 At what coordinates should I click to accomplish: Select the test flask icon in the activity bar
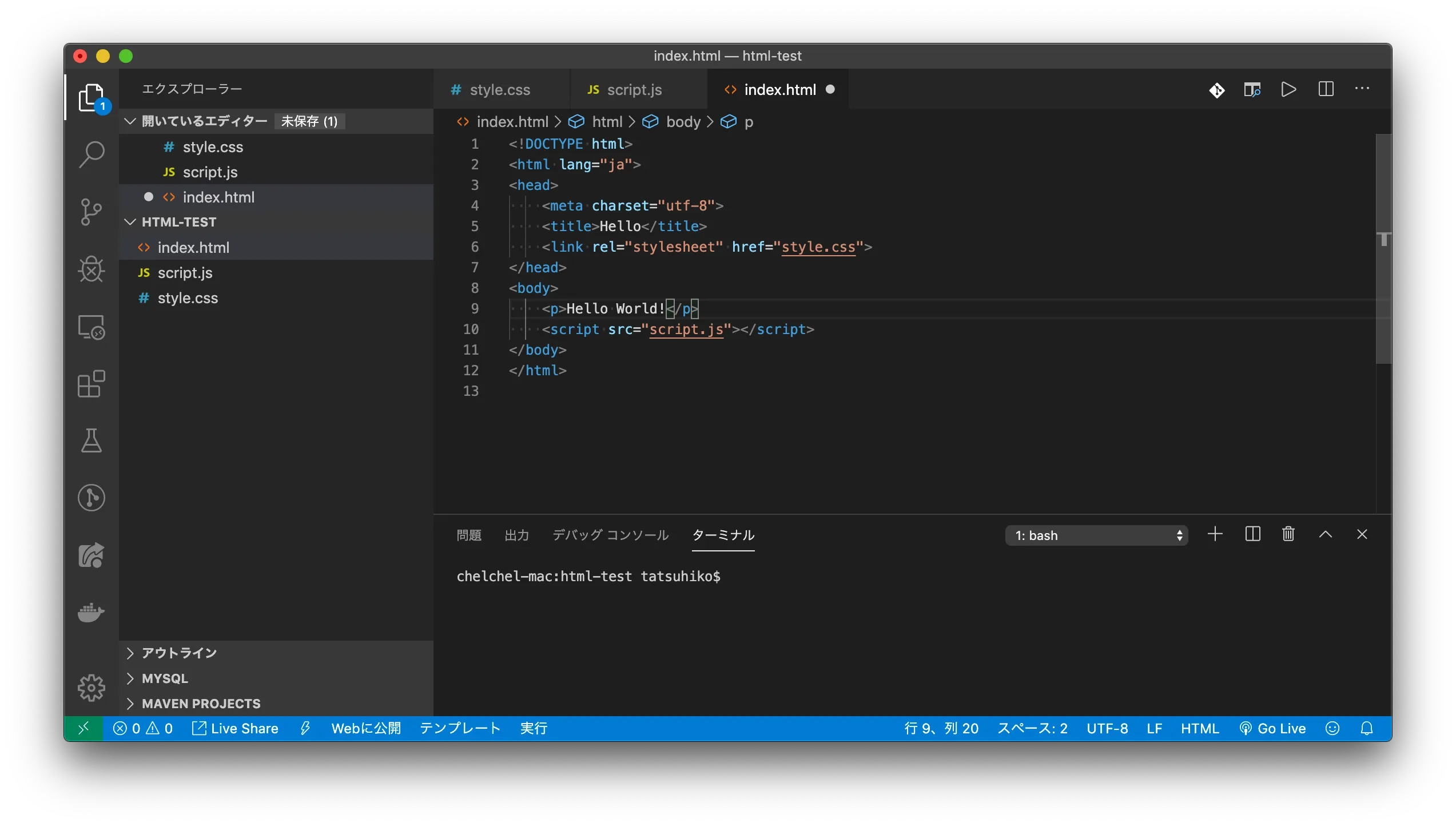coord(91,440)
